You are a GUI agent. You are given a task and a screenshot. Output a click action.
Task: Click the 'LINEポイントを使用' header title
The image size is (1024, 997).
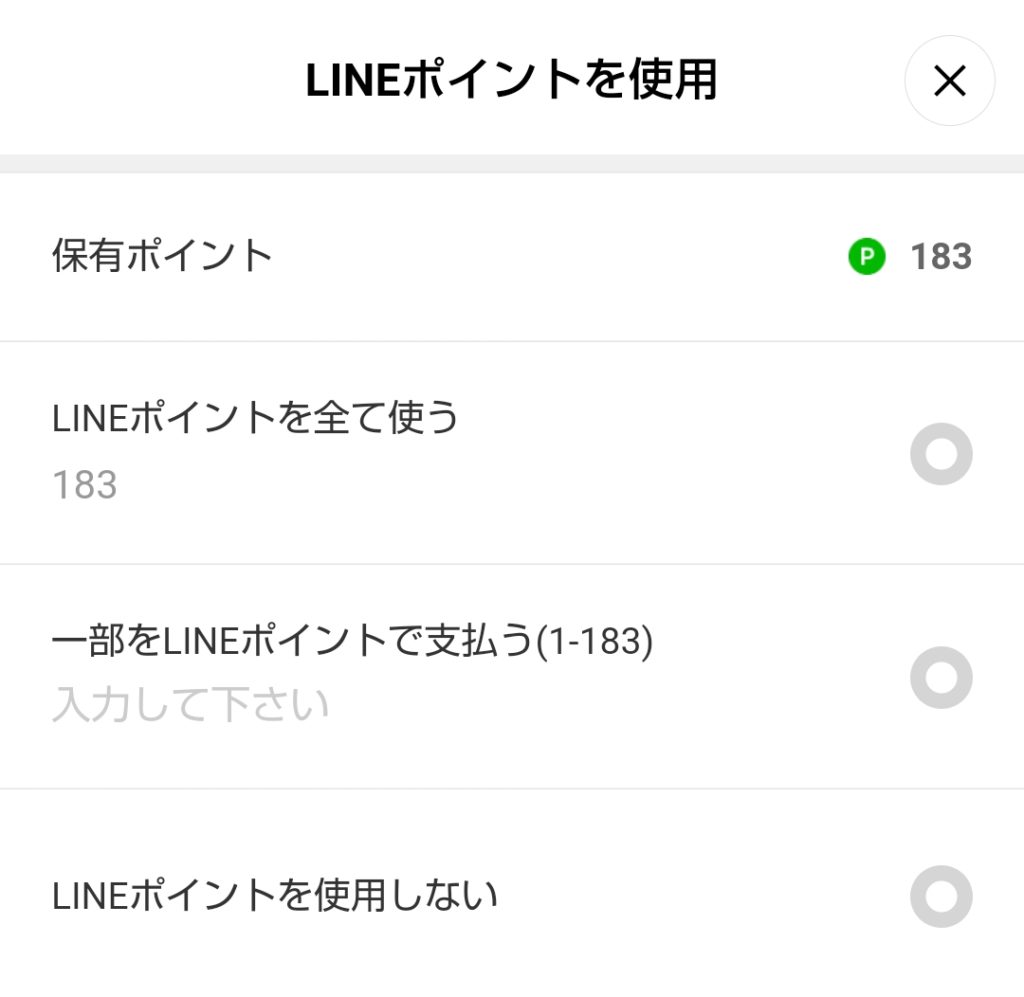[511, 80]
